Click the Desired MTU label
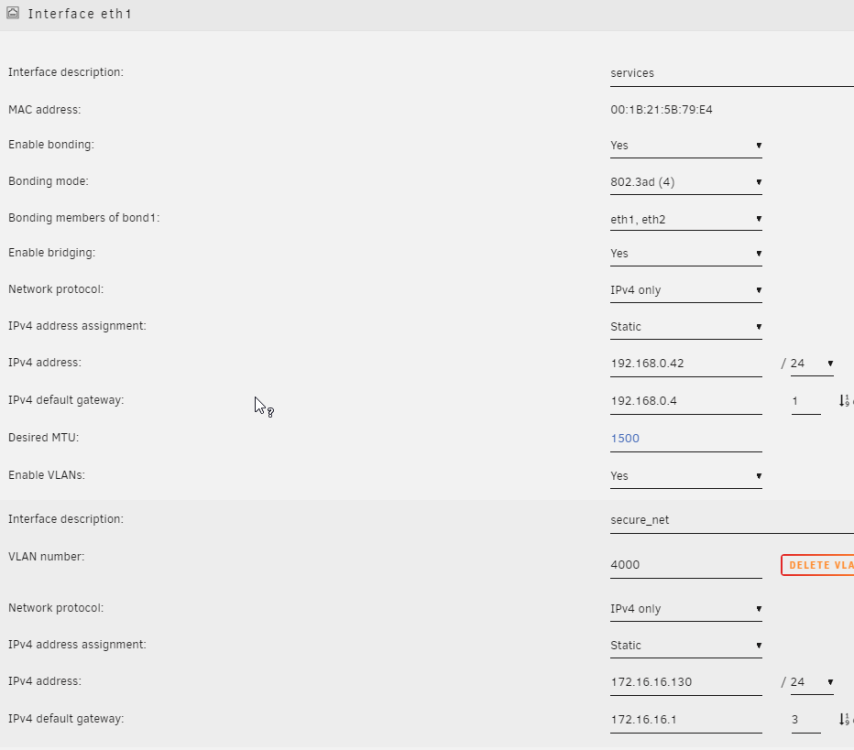Viewport: 854px width, 750px height. [44, 437]
